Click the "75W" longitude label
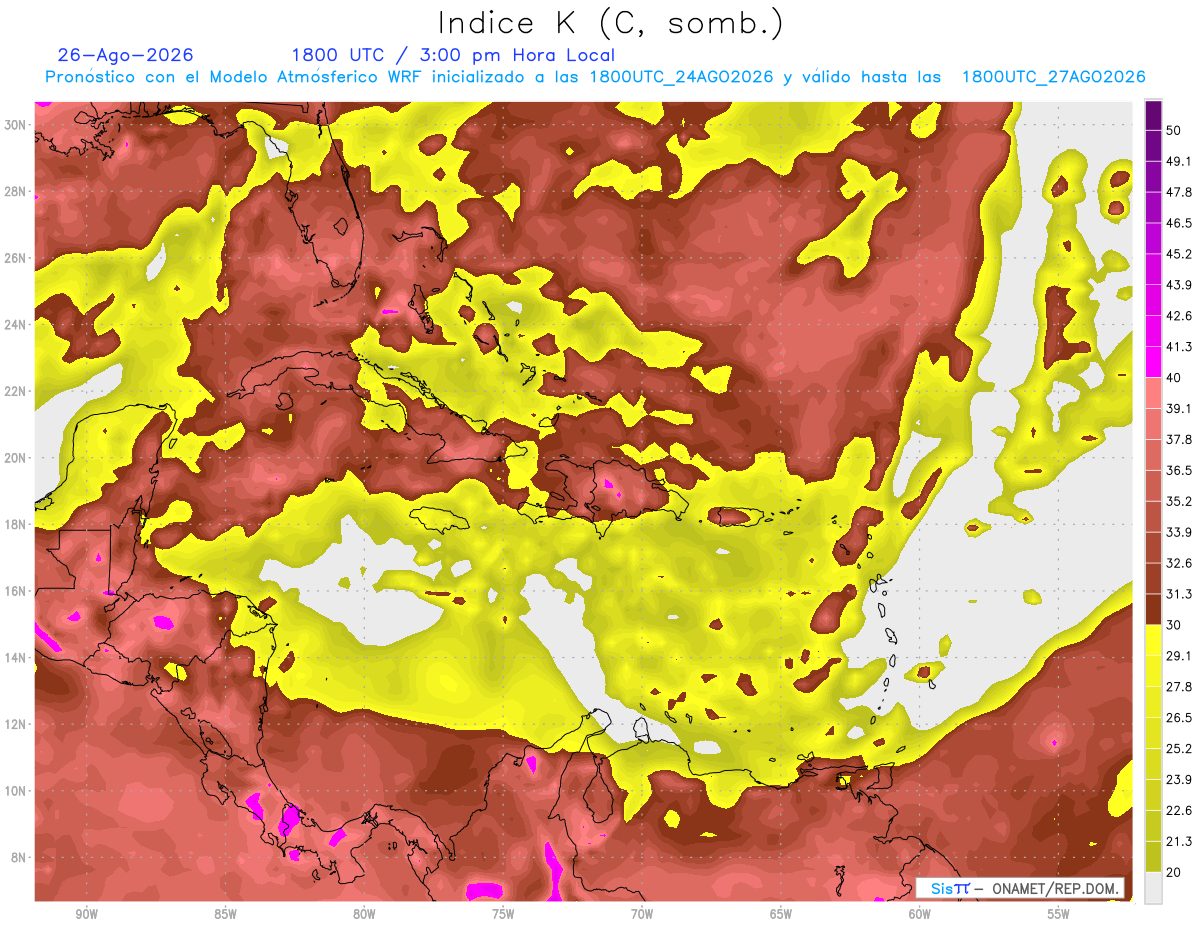The image size is (1200, 927). (503, 914)
